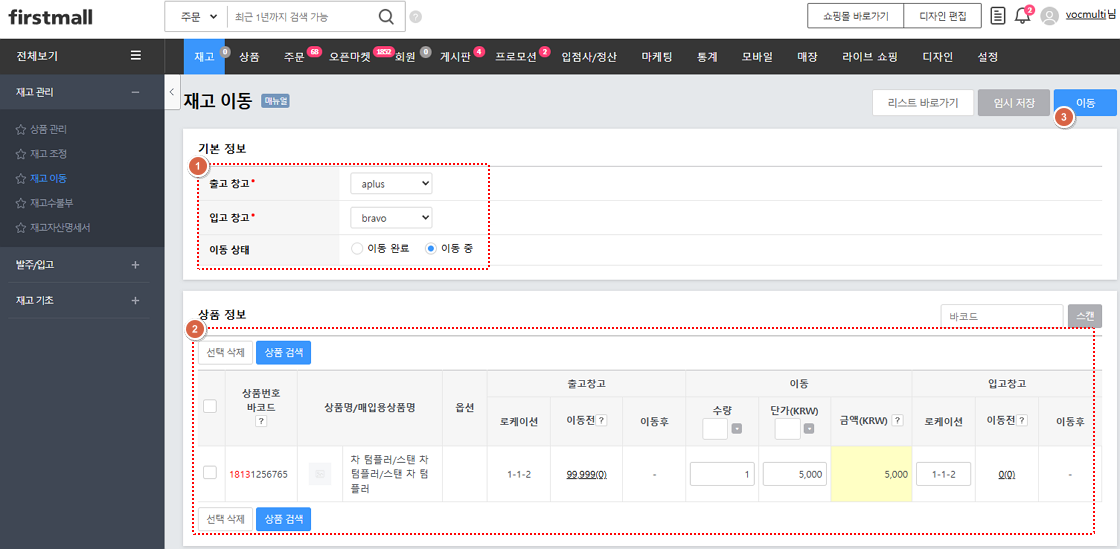The width and height of the screenshot is (1120, 549).
Task: Click the 임시 저장 button
Action: pos(1014,103)
